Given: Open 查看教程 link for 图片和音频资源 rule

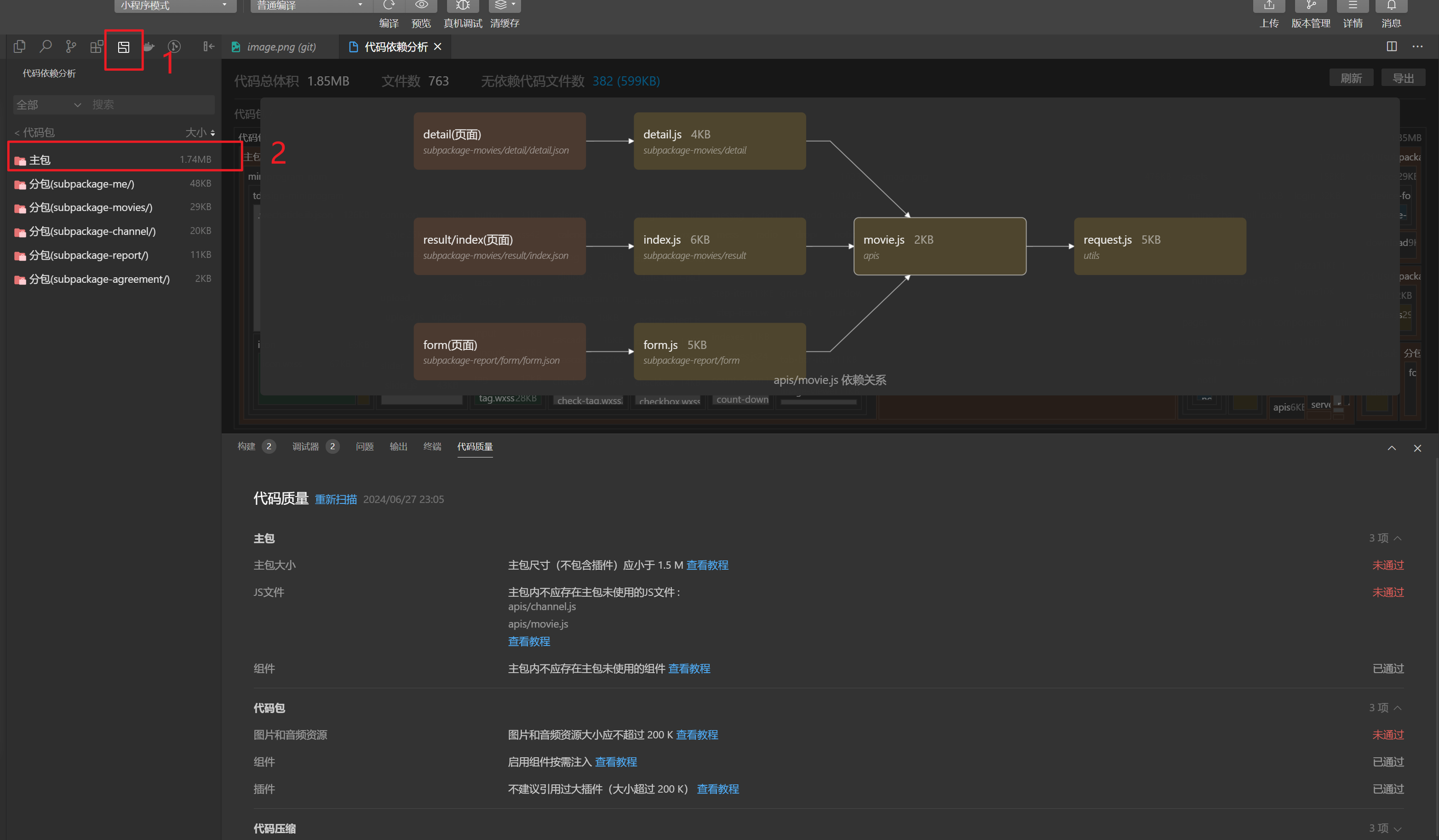Looking at the screenshot, I should (697, 734).
